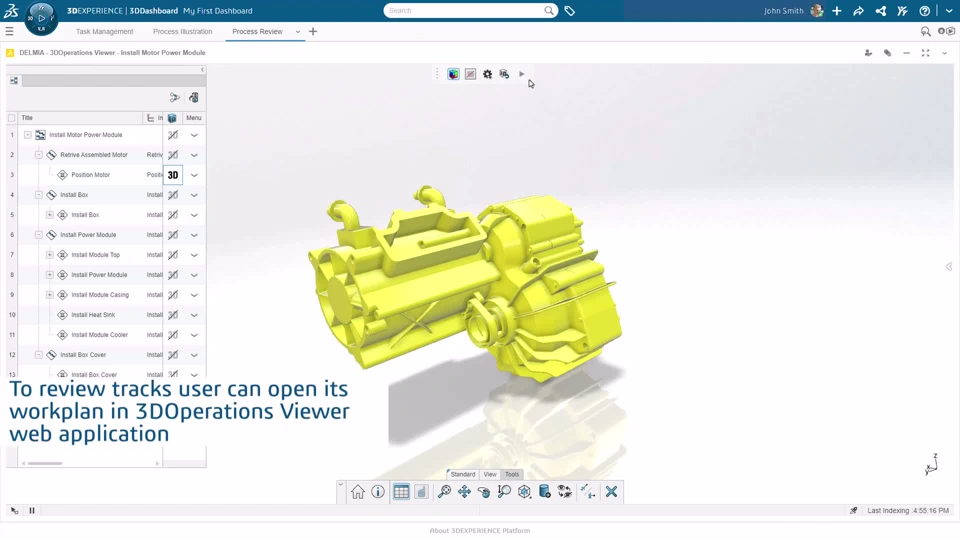Screen dimensions: 960x540
Task: Toggle 3D for Install Module Top row
Action: click(173, 255)
